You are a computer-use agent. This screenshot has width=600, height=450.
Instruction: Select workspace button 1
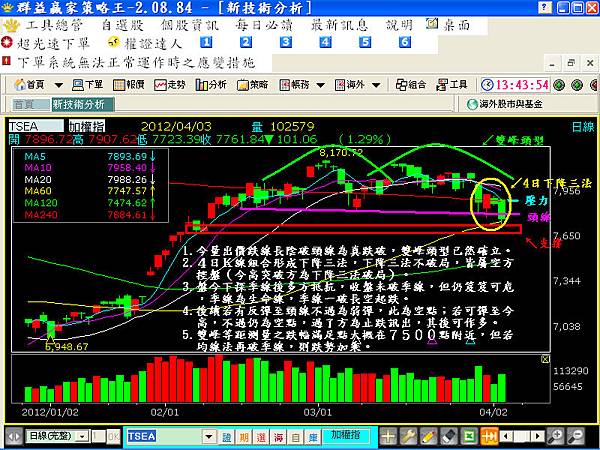[206, 42]
